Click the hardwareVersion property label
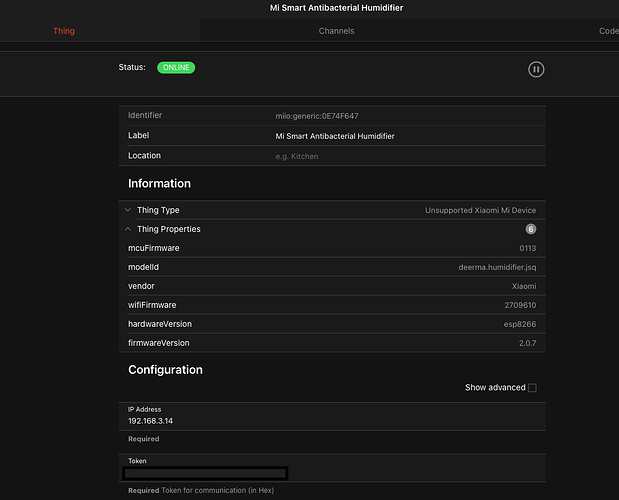 160,324
